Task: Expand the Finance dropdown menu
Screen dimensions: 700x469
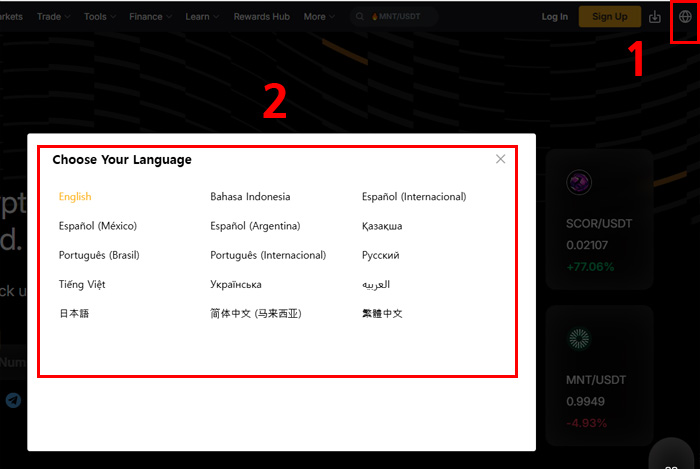Action: click(x=150, y=17)
